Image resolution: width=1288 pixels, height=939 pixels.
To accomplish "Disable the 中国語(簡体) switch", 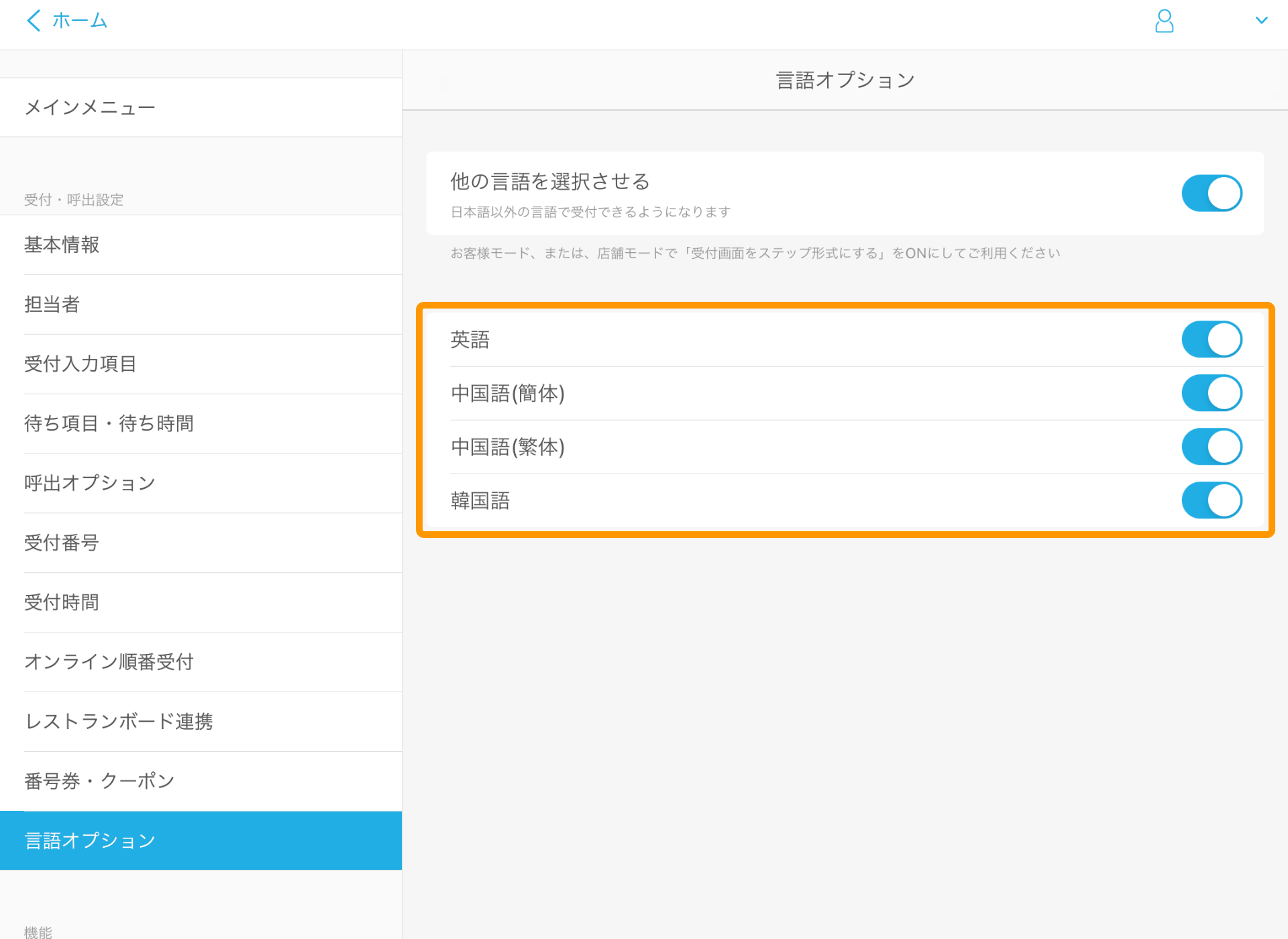I will point(1212,393).
